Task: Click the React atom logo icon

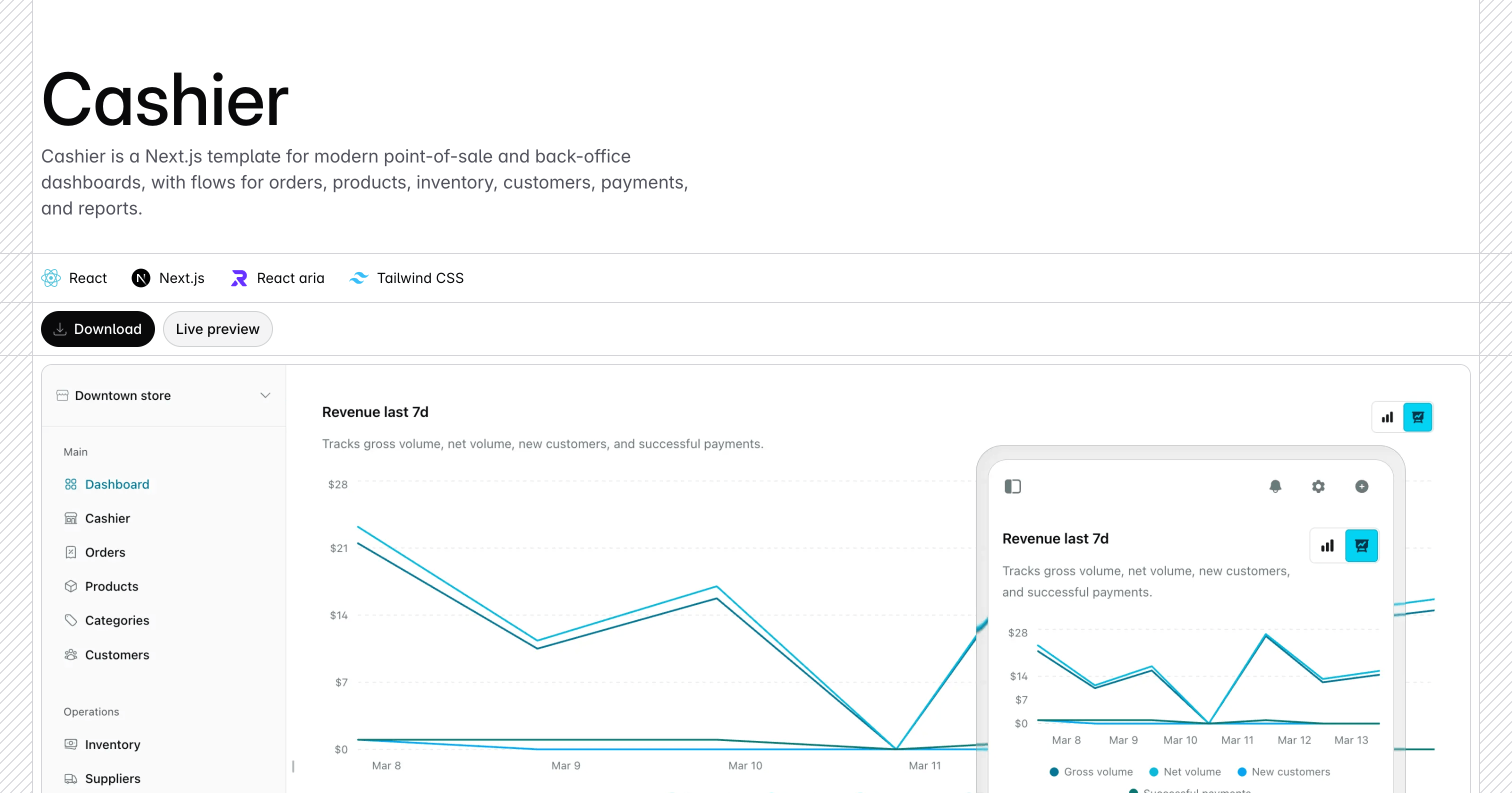Action: (x=51, y=277)
